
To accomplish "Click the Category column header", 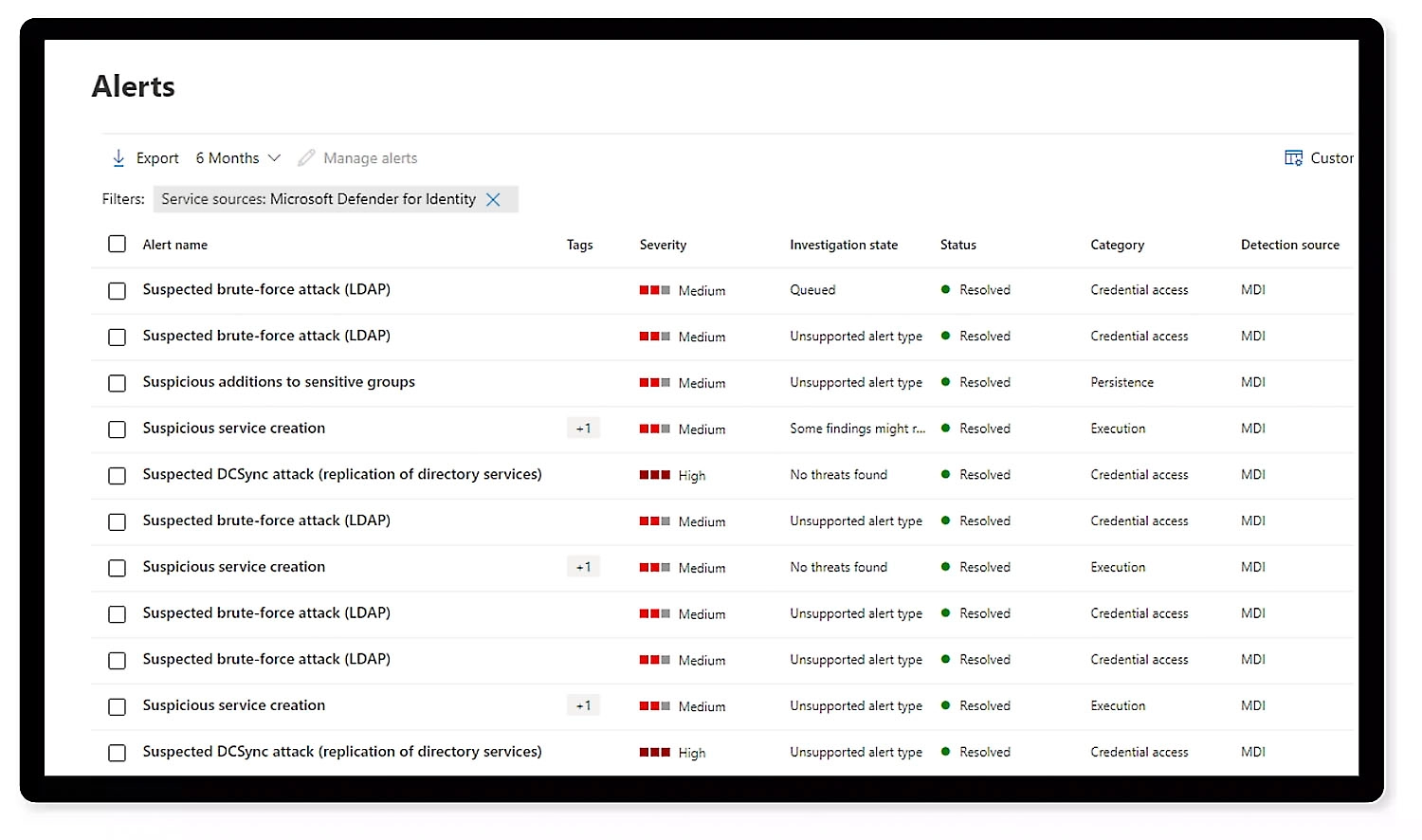I will coord(1117,245).
